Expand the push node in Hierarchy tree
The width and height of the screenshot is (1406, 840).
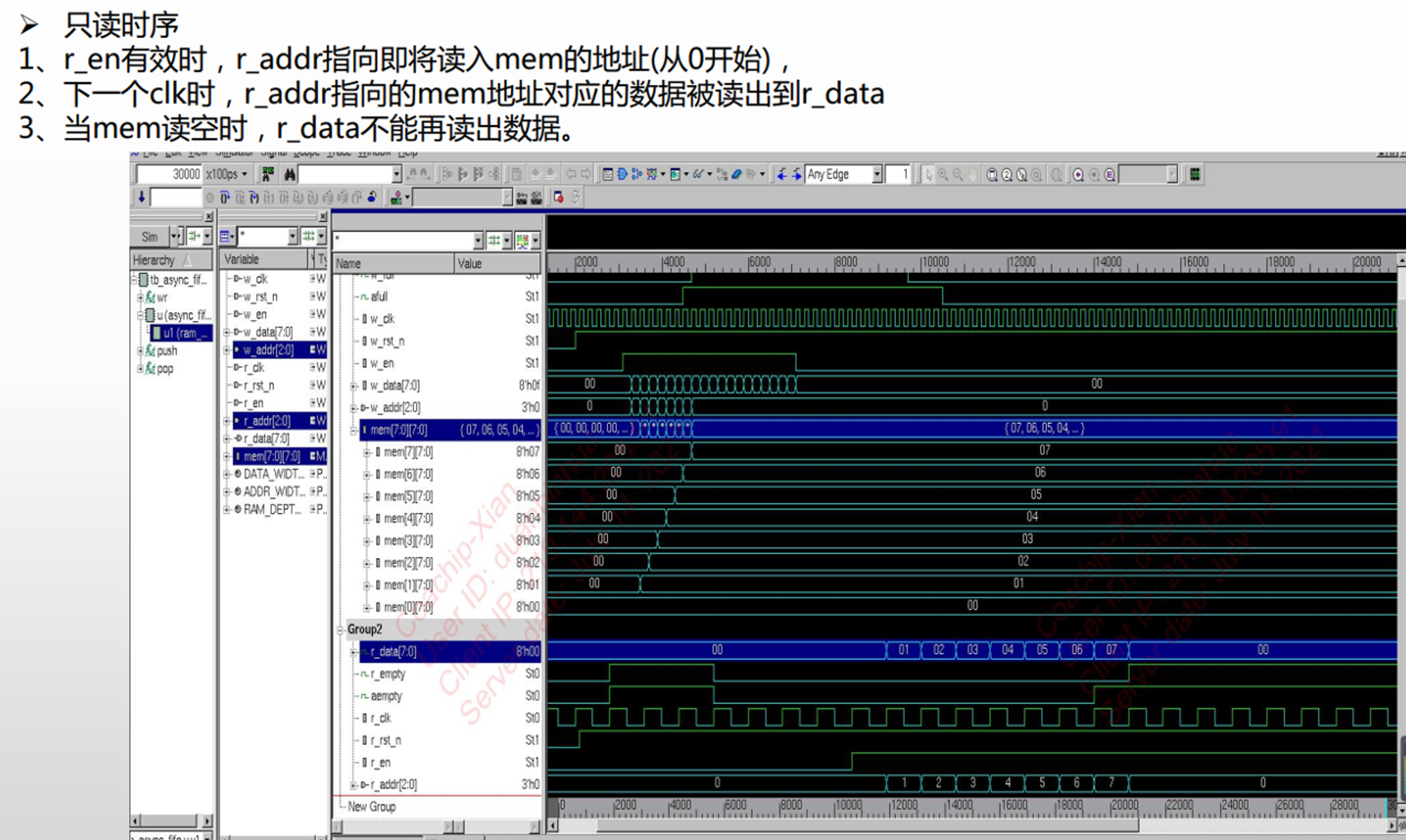141,351
